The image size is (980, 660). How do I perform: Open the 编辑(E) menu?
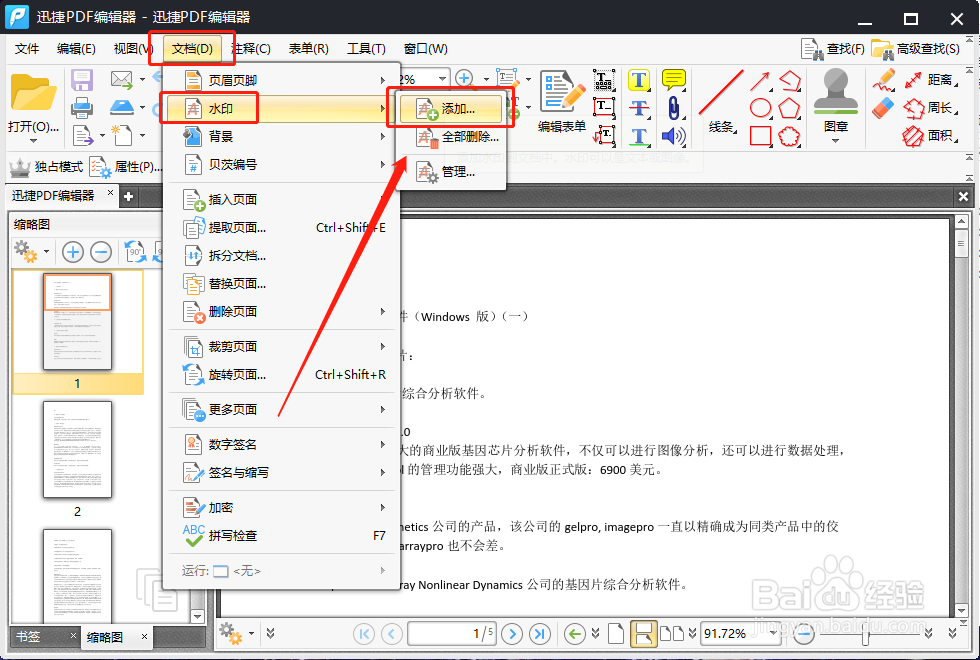tap(76, 49)
